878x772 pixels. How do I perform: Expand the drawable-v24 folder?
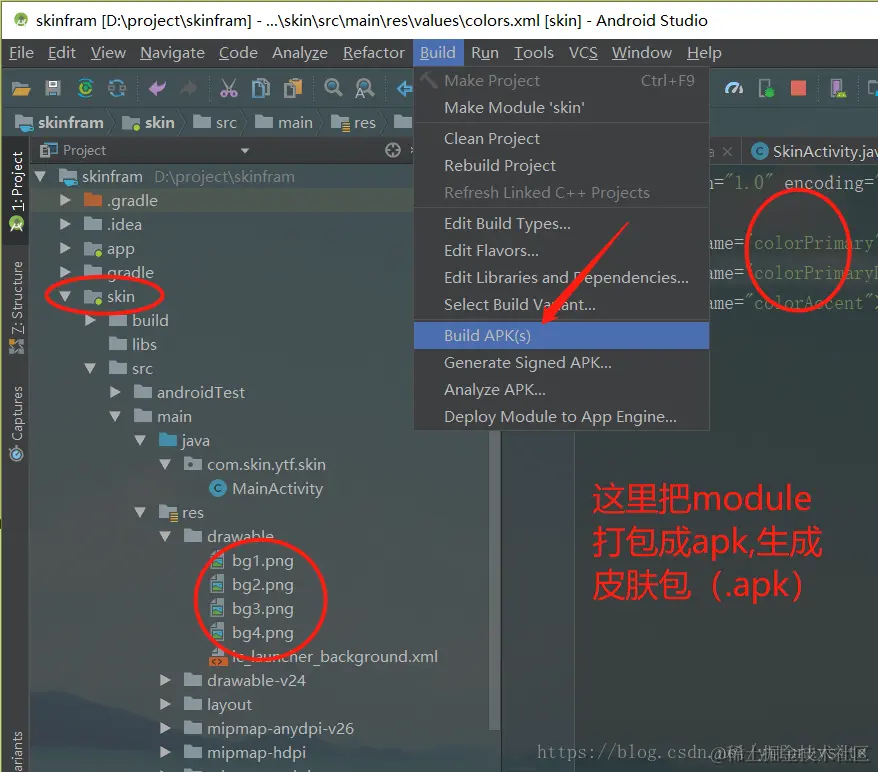(166, 680)
